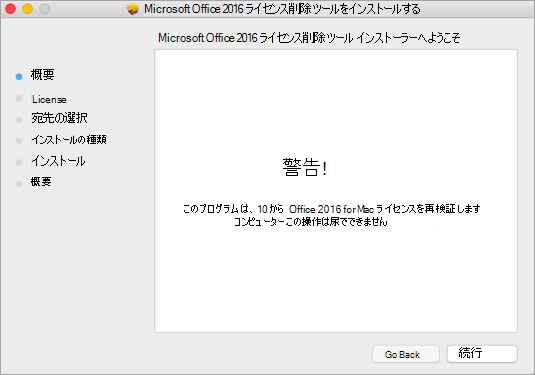Screen dimensions: 535x375
Task: Close the installer window with the red button
Action: click(x=11, y=9)
